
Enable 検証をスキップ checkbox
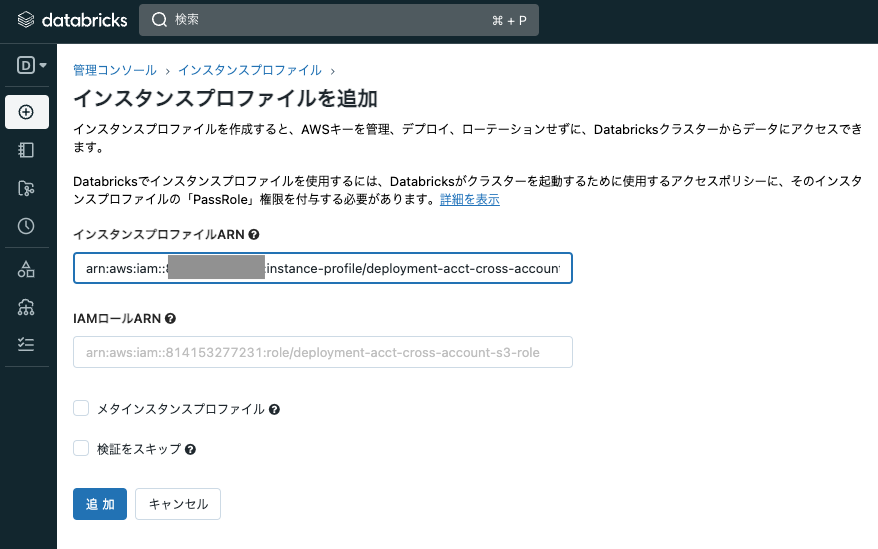81,448
